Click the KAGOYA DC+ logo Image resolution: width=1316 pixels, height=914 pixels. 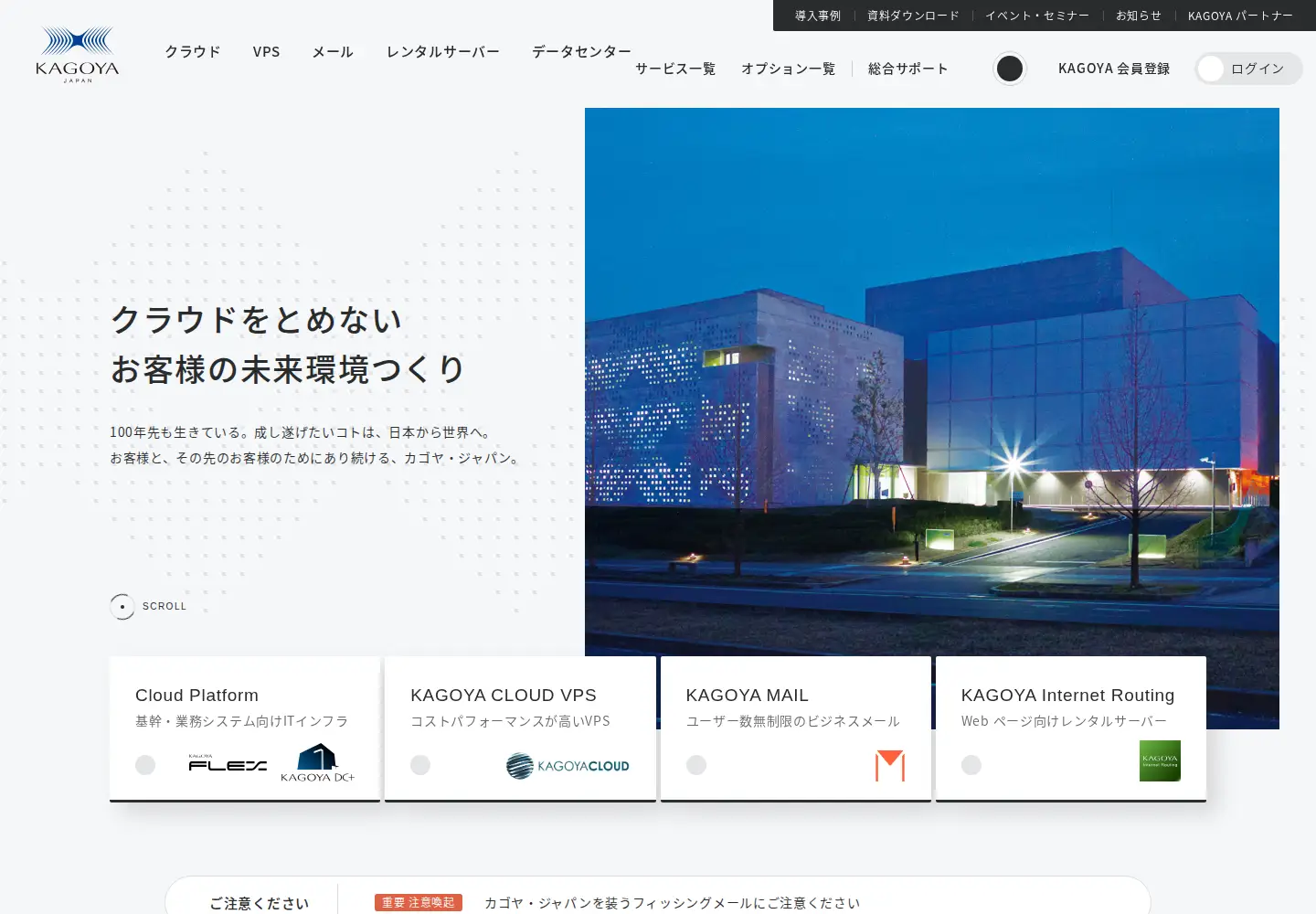317,762
